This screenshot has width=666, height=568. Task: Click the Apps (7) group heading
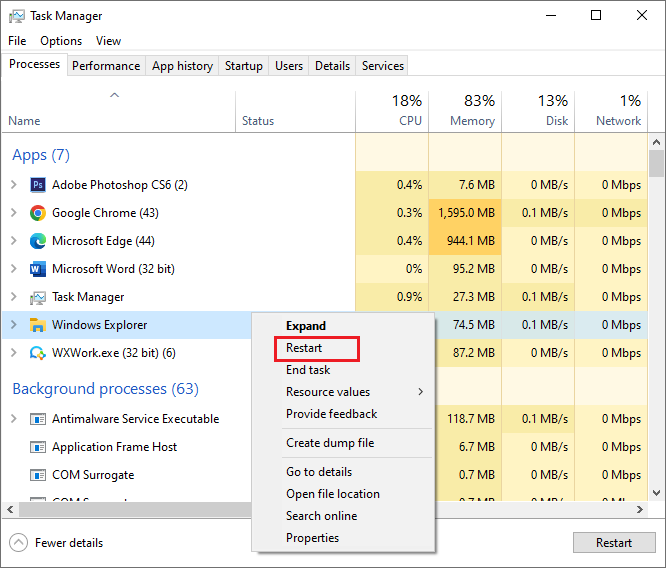pos(41,155)
